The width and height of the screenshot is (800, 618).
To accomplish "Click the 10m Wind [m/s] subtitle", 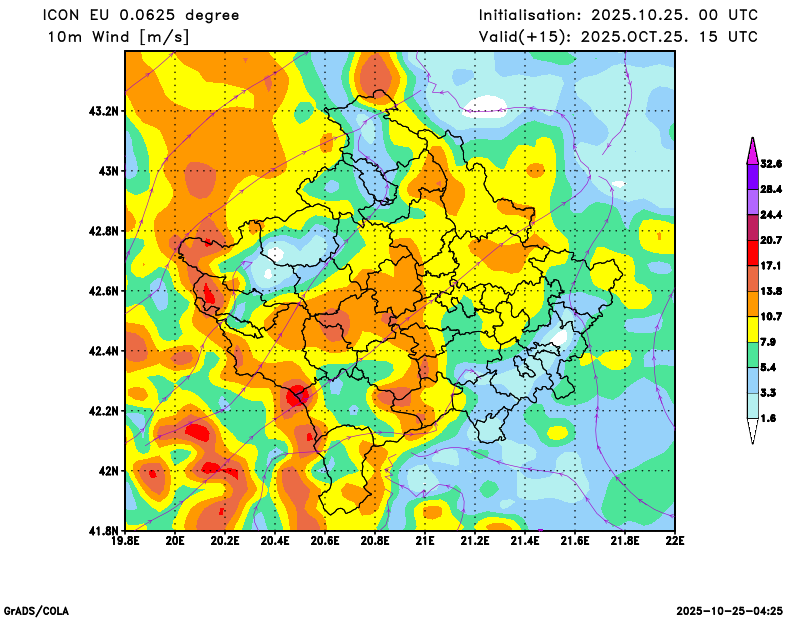I will [118, 37].
